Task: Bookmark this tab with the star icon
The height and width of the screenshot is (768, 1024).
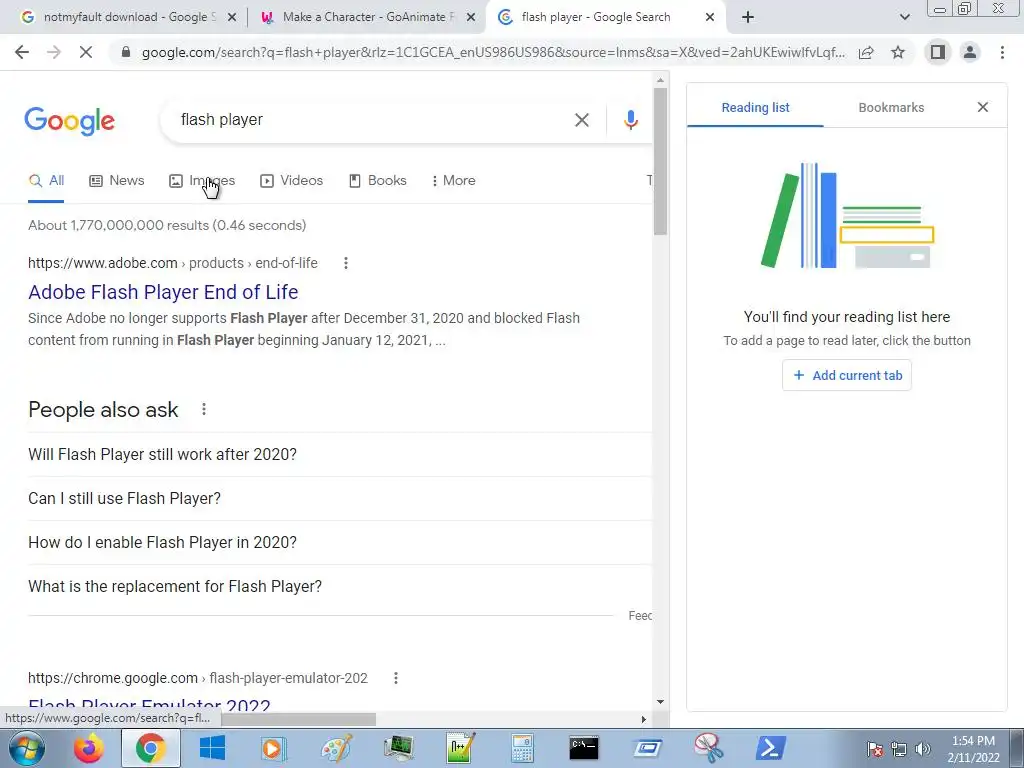Action: point(898,52)
